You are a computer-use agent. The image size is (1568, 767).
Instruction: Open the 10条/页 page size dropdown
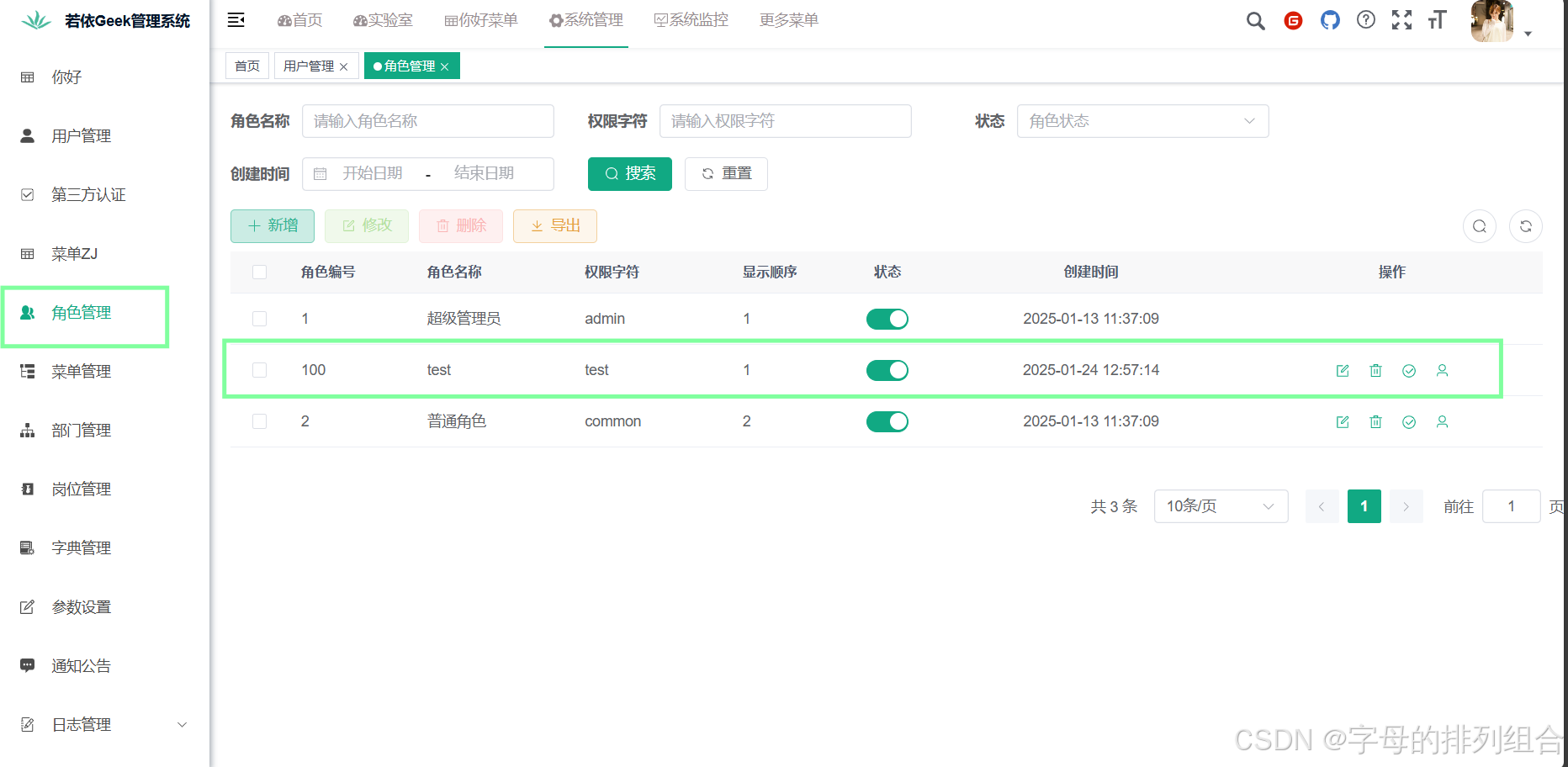(x=1221, y=506)
